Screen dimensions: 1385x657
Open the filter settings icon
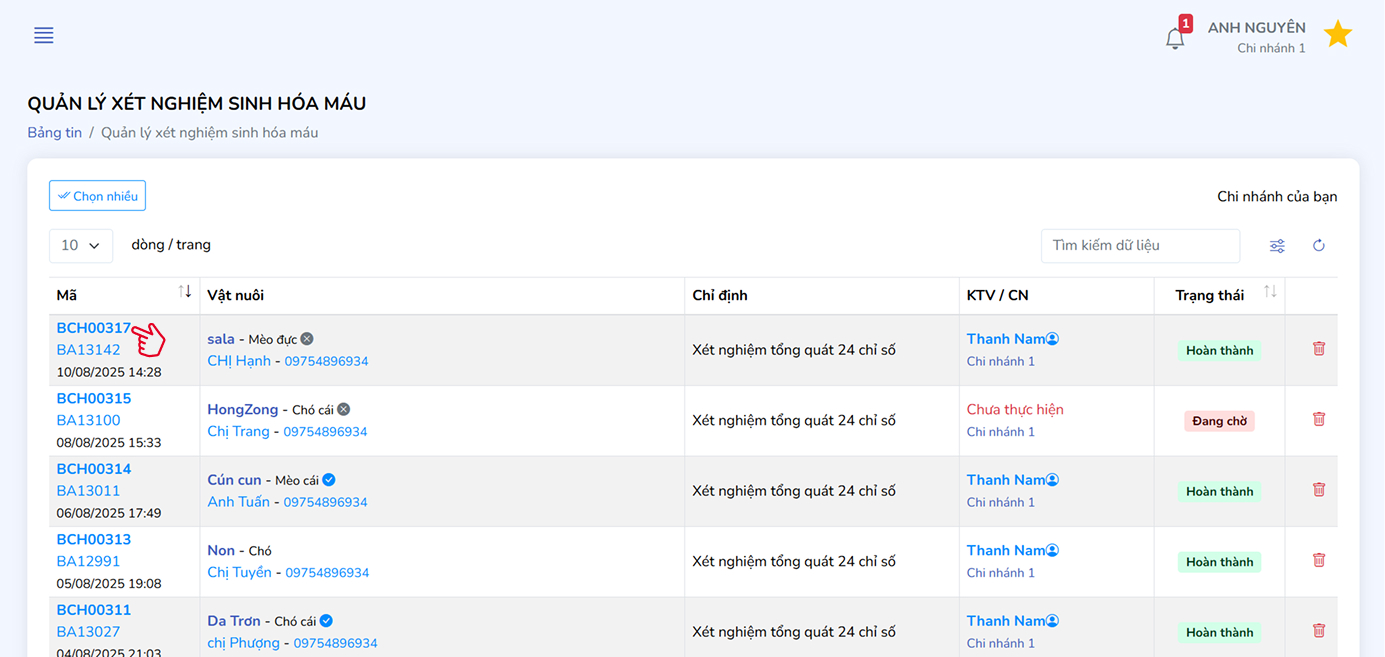click(x=1277, y=246)
